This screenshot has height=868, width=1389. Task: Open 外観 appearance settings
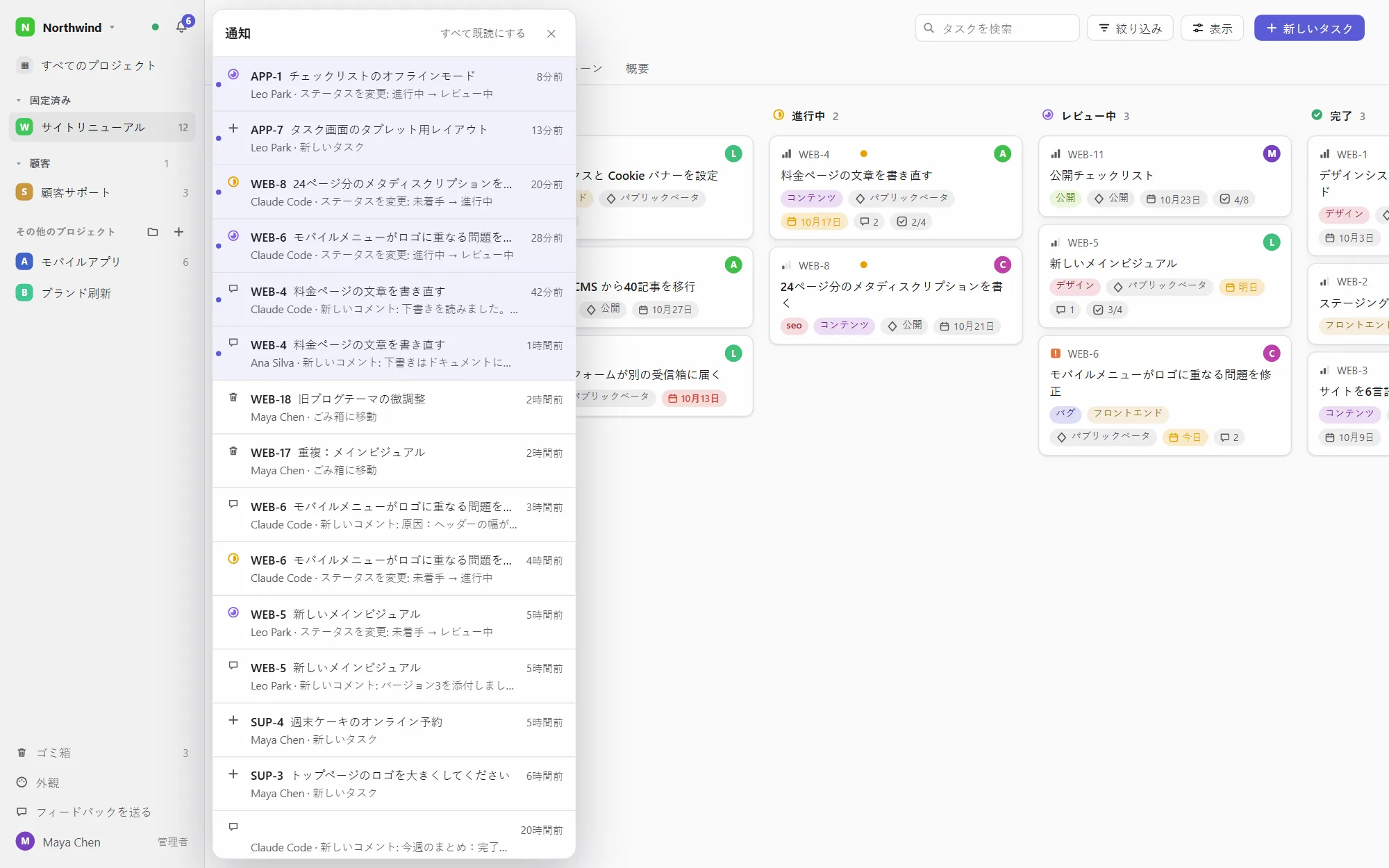[x=102, y=783]
